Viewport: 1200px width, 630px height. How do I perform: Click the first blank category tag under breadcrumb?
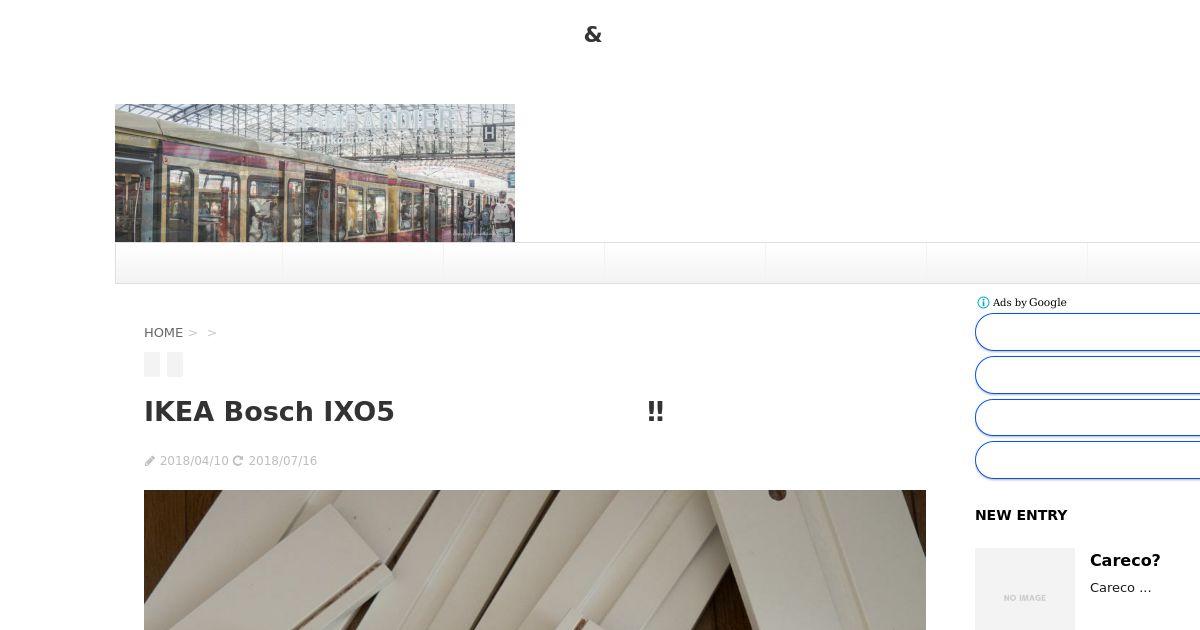point(152,364)
